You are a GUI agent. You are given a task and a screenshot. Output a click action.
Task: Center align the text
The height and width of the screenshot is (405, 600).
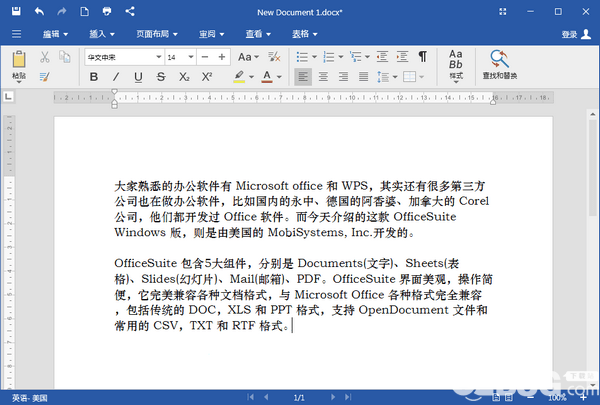click(x=323, y=77)
